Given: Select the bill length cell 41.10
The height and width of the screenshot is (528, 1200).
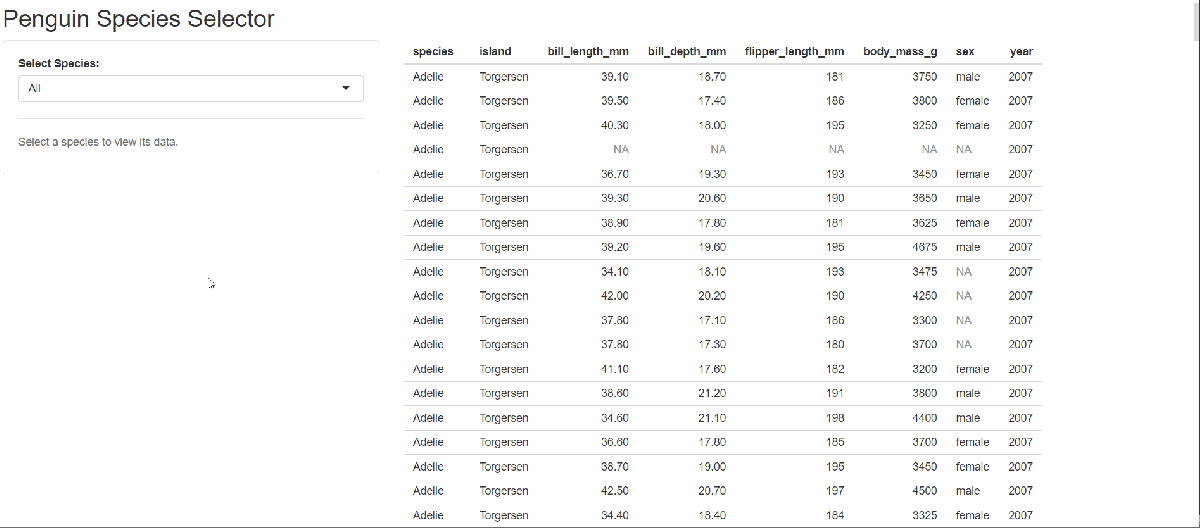Looking at the screenshot, I should tap(615, 369).
